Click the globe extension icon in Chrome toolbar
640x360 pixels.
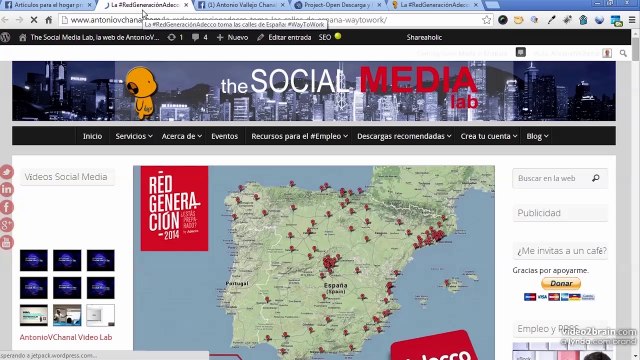point(599,20)
